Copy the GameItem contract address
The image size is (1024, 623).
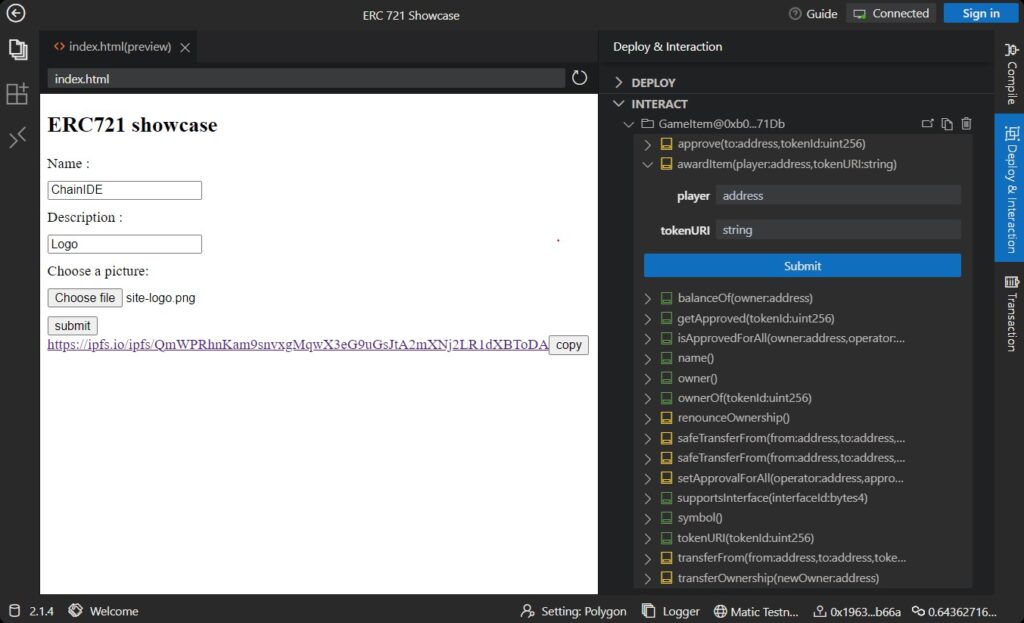tap(947, 124)
